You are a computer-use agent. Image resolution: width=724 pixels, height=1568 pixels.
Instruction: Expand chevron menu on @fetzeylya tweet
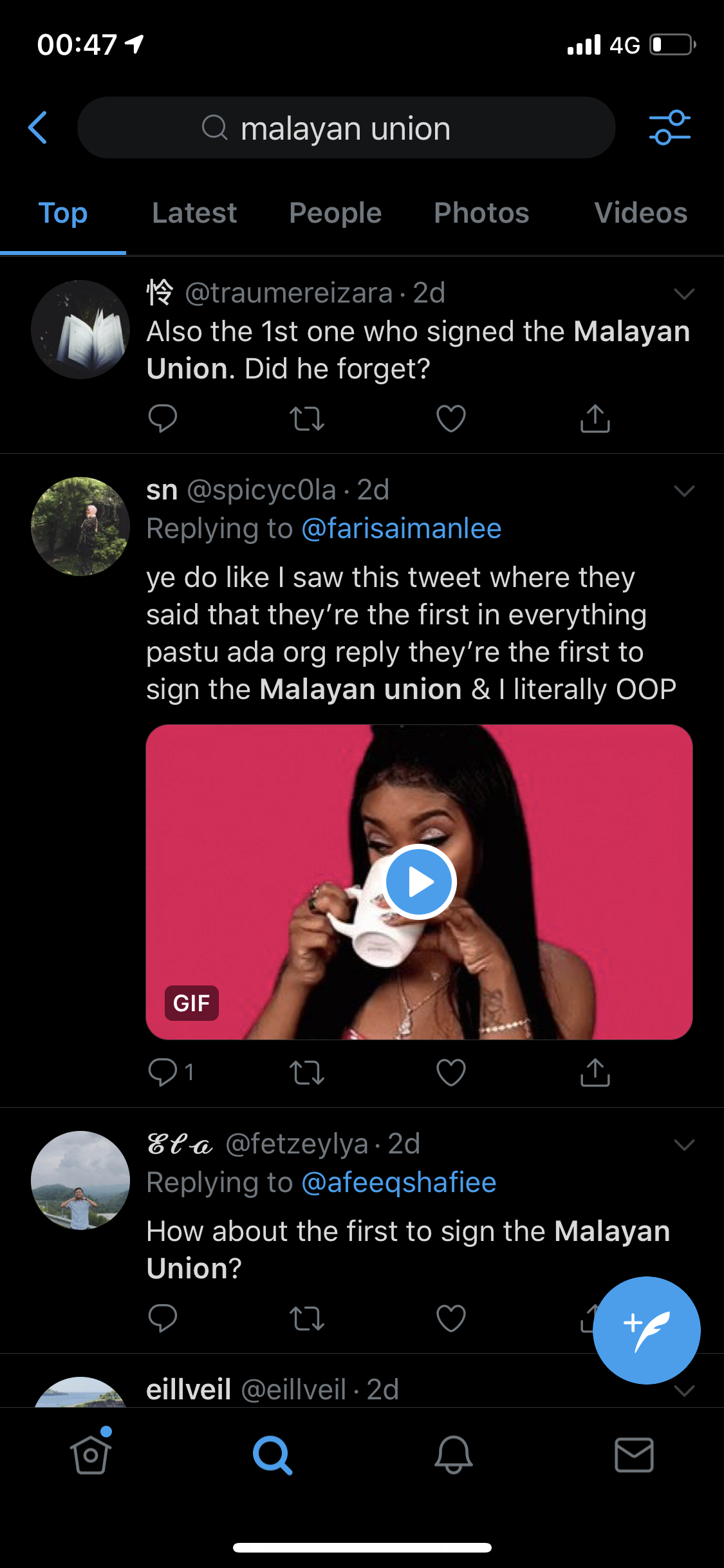pyautogui.click(x=683, y=1144)
